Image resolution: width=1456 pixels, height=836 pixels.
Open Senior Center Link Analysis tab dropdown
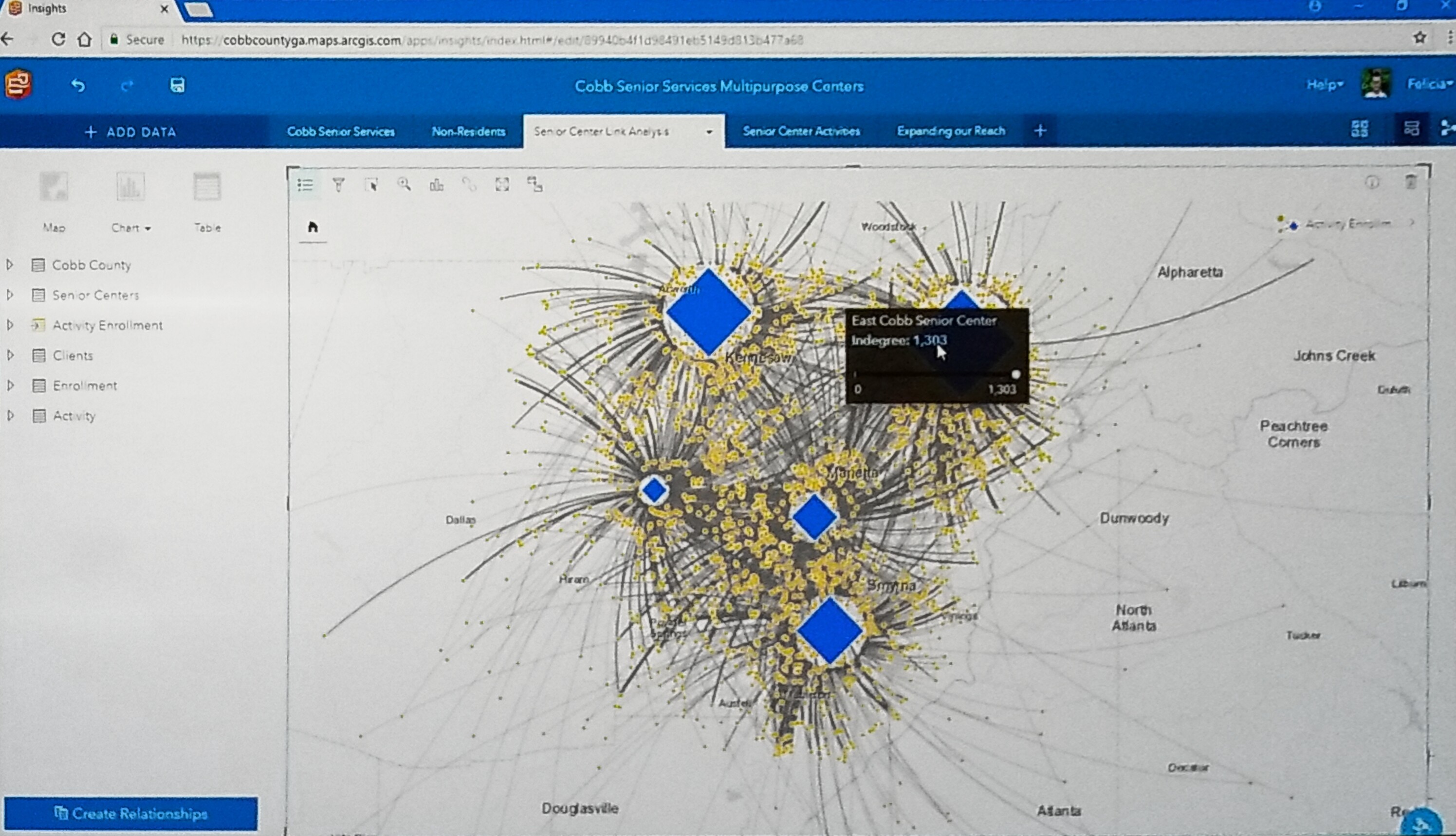pyautogui.click(x=709, y=131)
